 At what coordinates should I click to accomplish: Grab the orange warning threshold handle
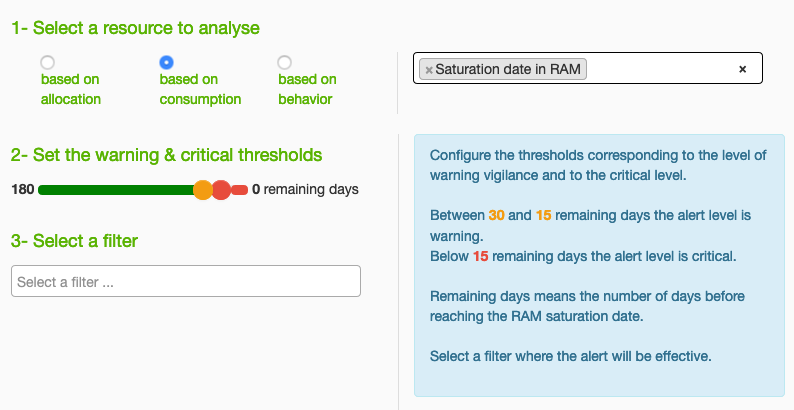(203, 190)
